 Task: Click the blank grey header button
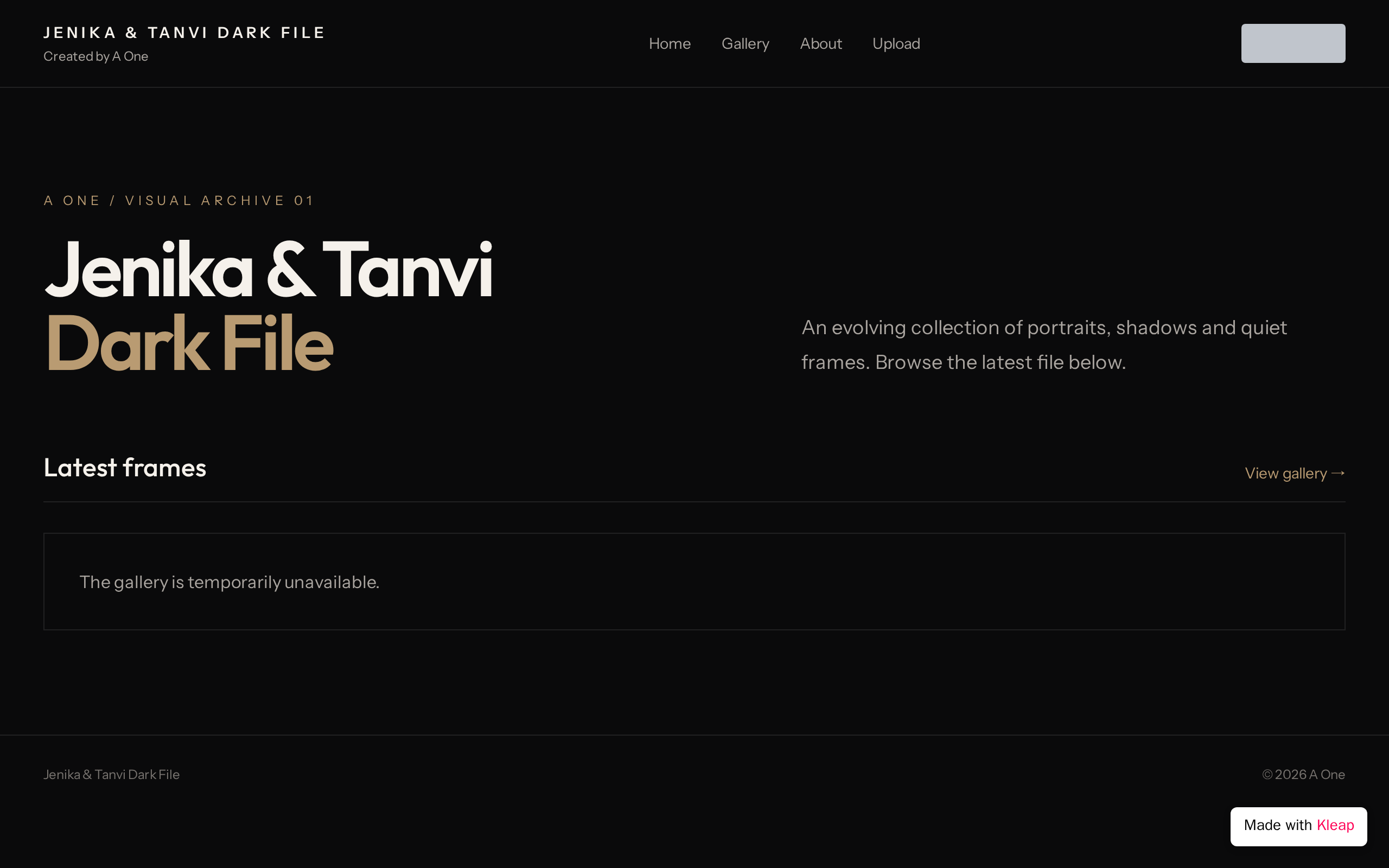[x=1293, y=43]
